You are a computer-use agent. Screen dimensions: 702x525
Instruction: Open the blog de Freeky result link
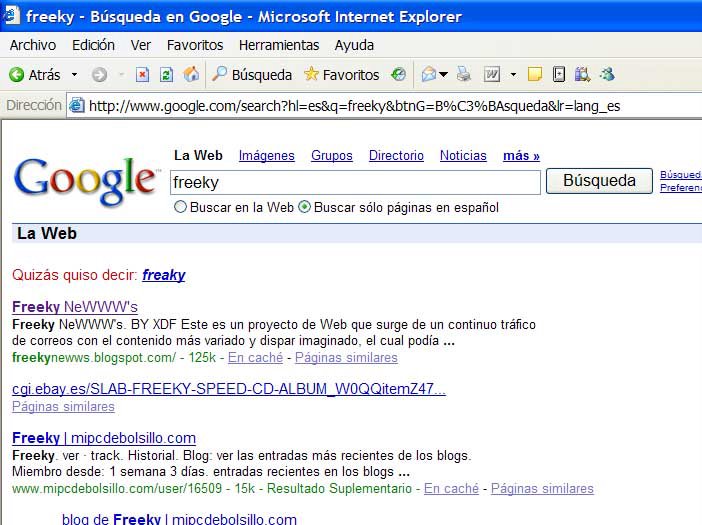[x=179, y=519]
